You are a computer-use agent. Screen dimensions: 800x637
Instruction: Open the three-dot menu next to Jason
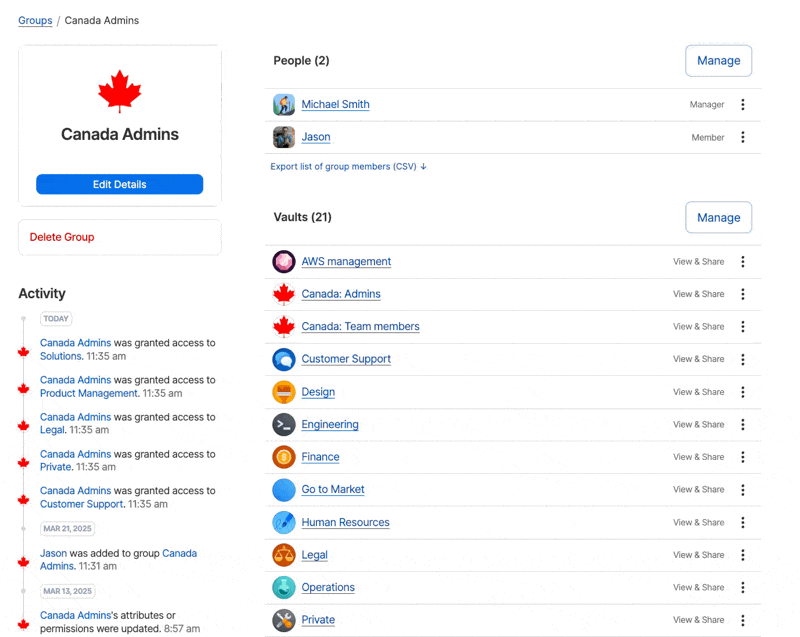743,136
